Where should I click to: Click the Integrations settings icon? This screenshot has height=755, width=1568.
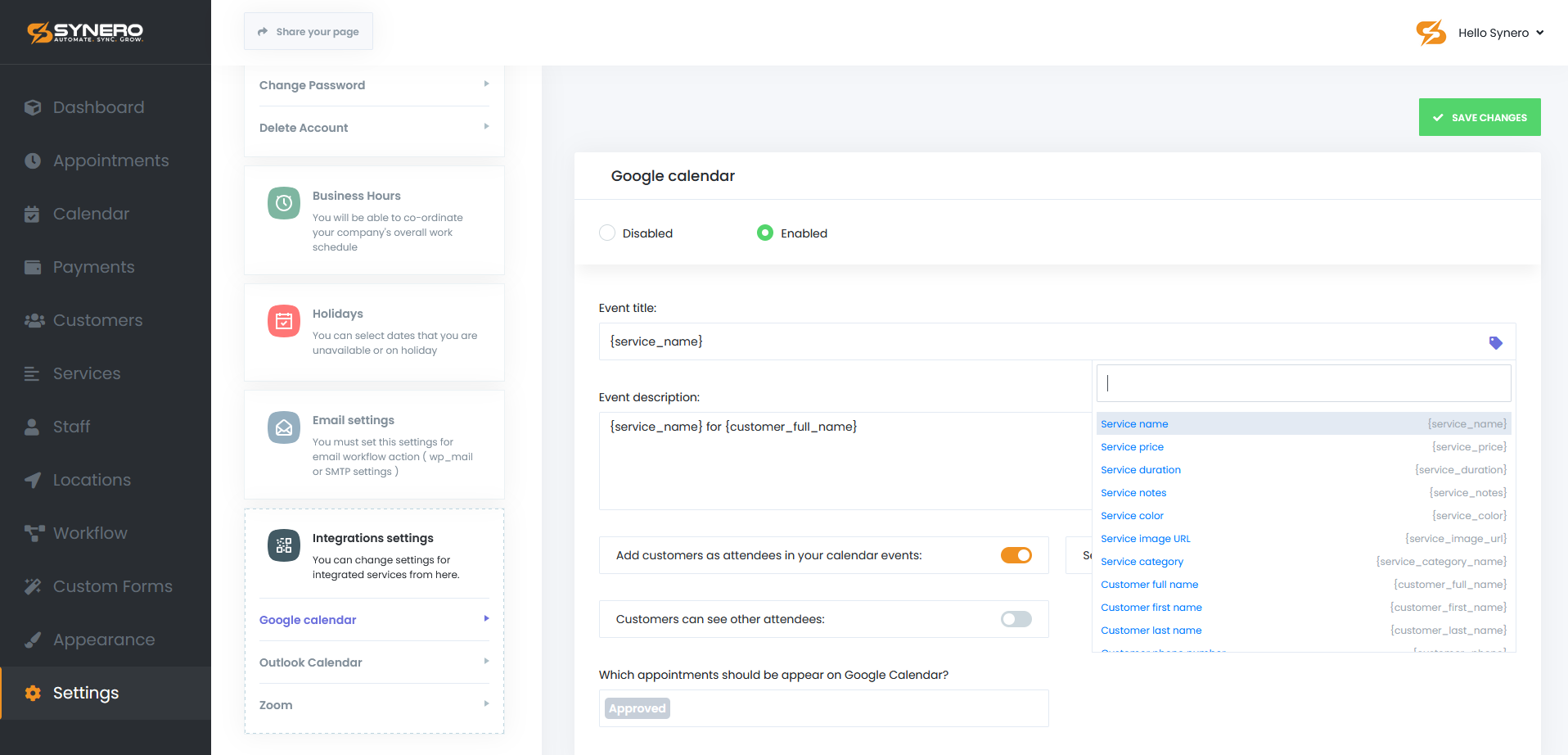pos(284,545)
